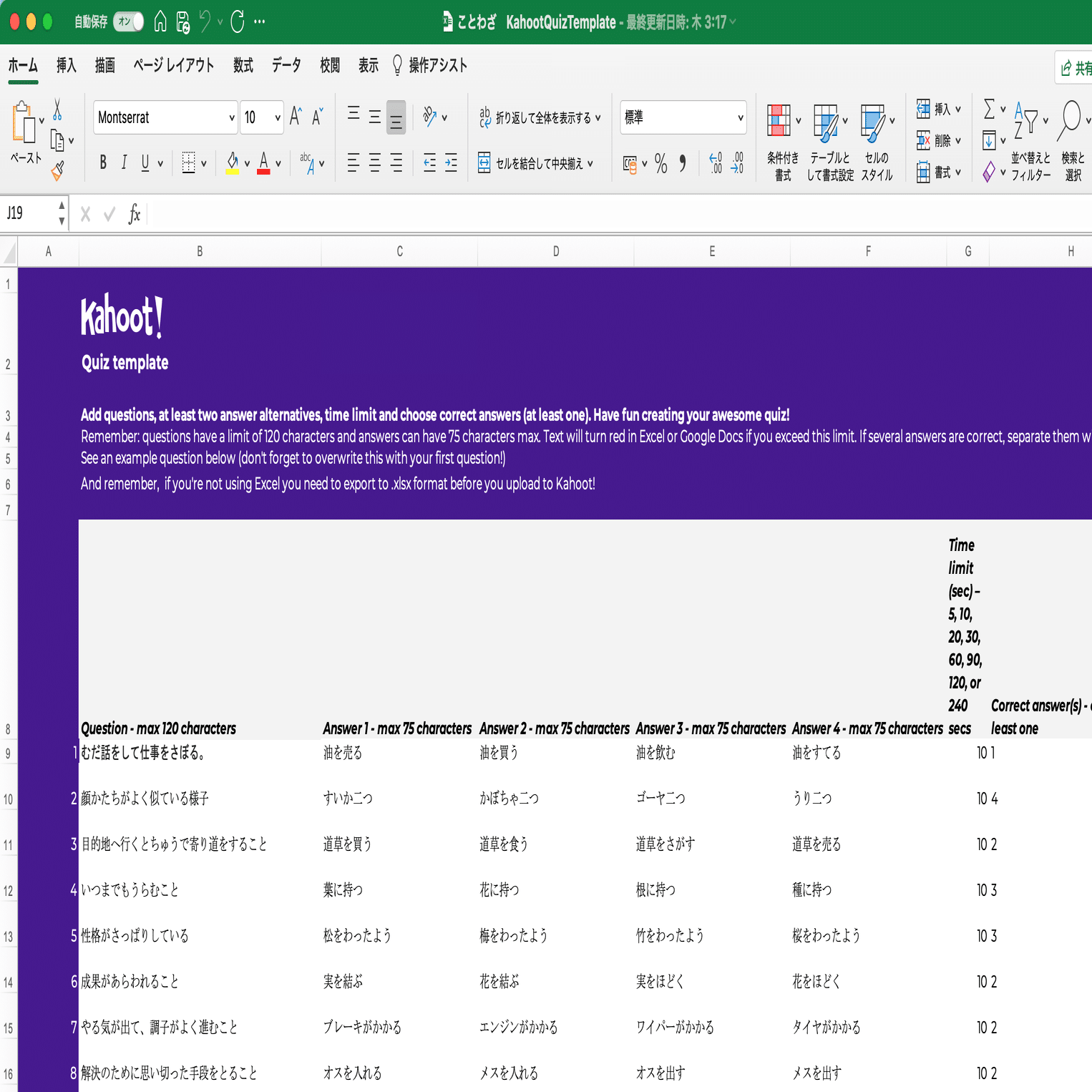1092x1092 pixels.
Task: Open テーブルとして書式設定 format as table
Action: (830, 142)
